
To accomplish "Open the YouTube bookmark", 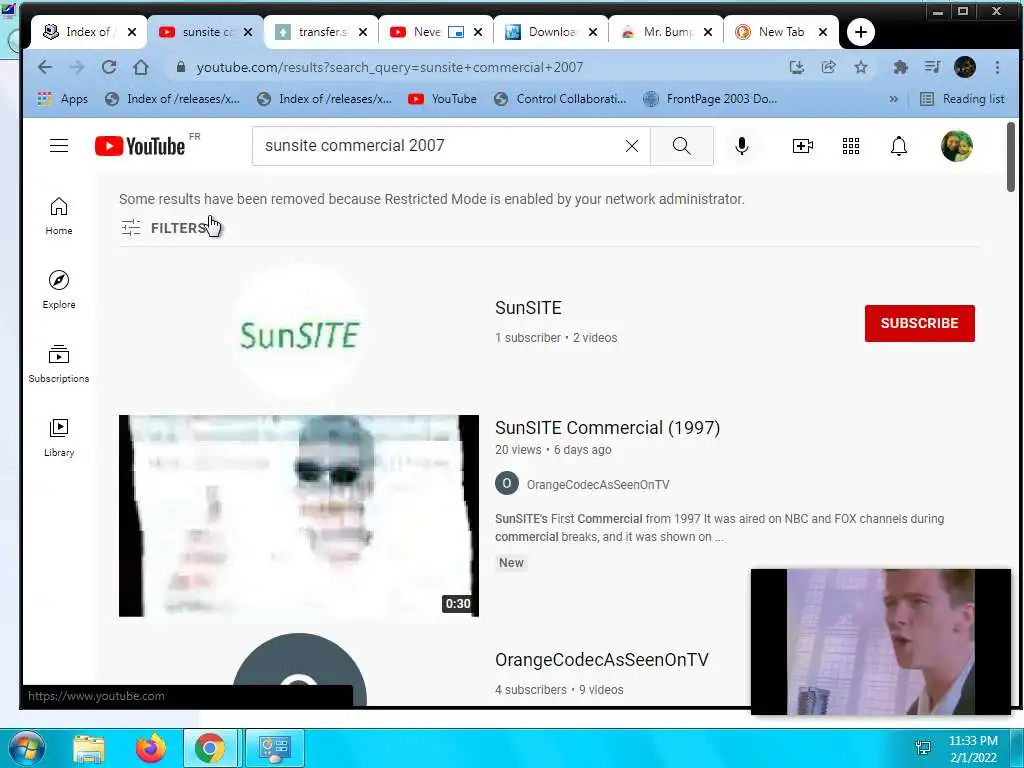I will tap(442, 99).
